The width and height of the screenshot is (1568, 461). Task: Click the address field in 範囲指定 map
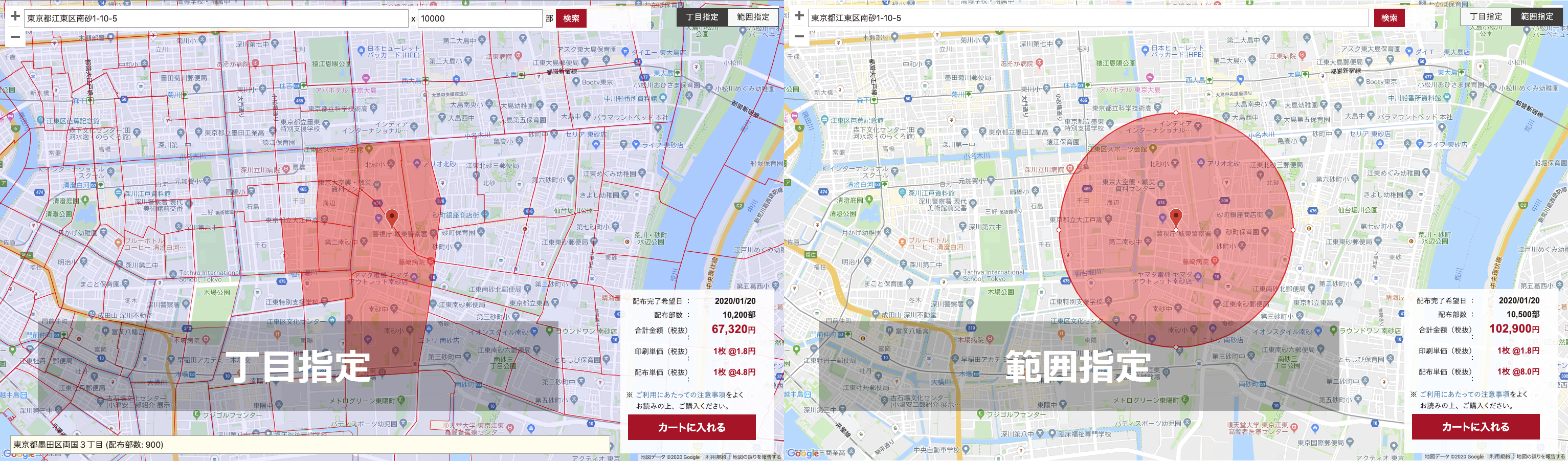pos(1088,18)
